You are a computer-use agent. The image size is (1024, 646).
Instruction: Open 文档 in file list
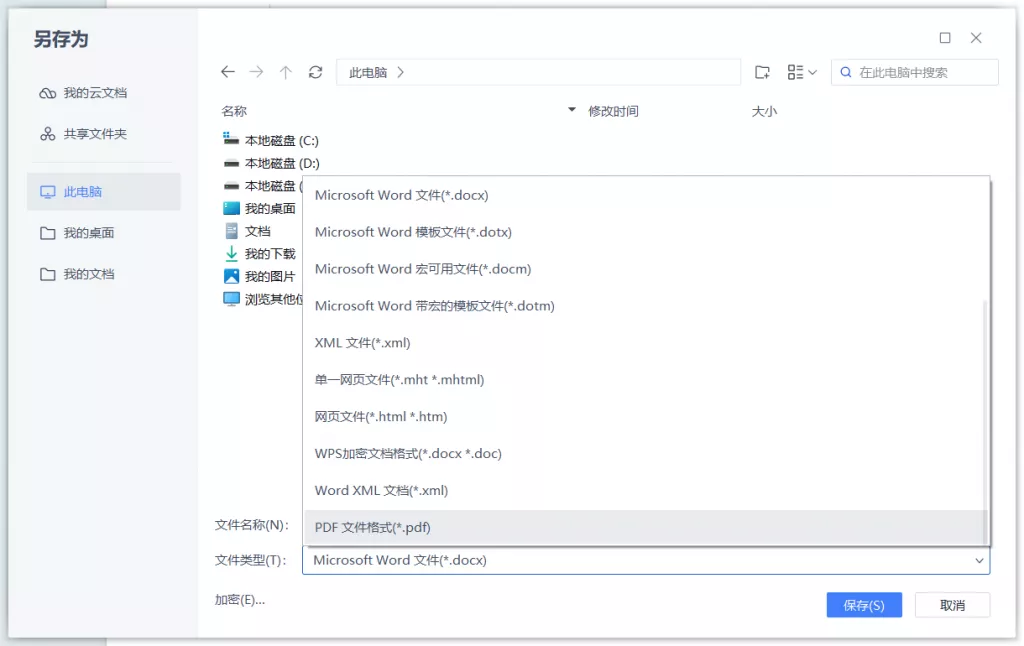(x=257, y=231)
